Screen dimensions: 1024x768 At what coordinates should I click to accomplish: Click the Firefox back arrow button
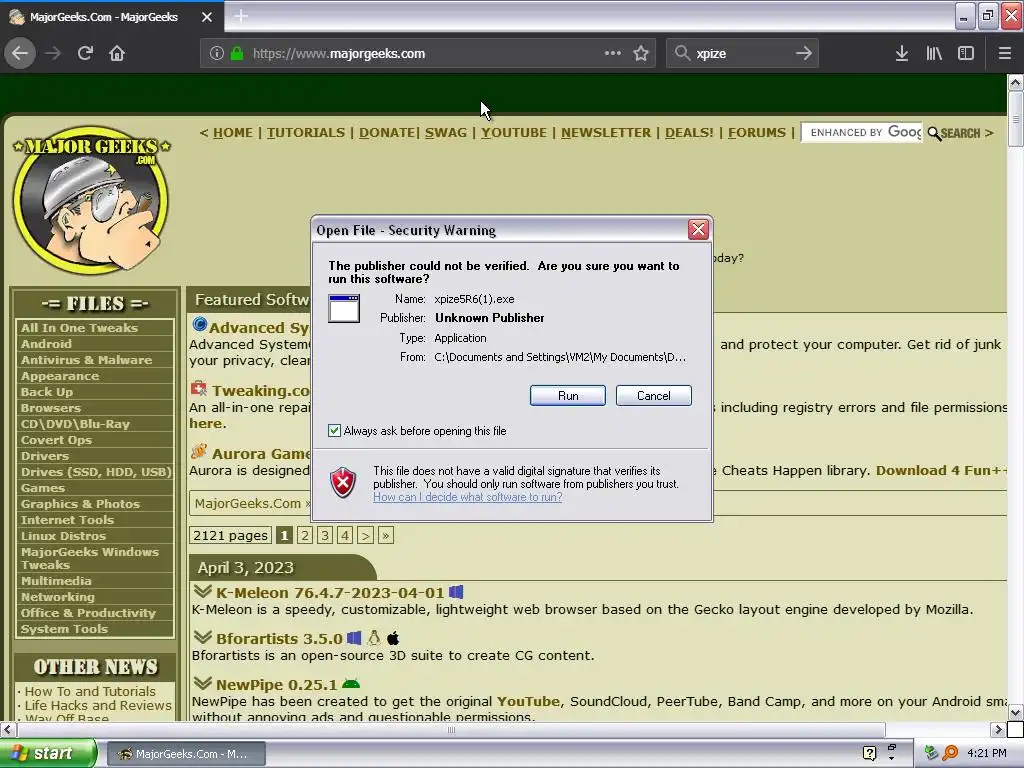tap(20, 54)
